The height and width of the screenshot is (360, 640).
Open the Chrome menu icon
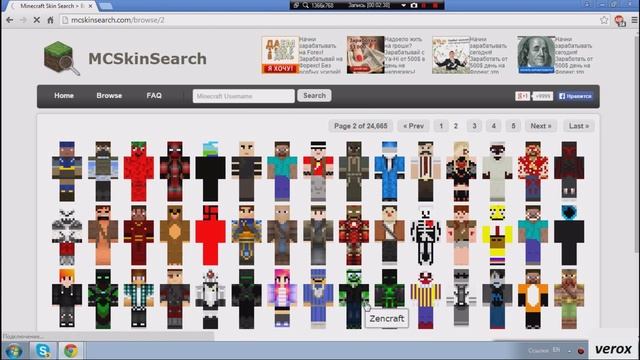(x=634, y=20)
